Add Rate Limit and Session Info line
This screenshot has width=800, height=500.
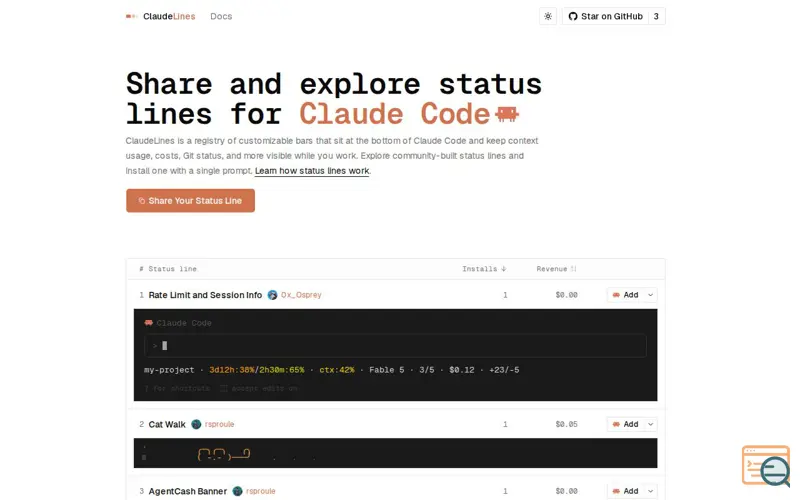click(x=626, y=295)
